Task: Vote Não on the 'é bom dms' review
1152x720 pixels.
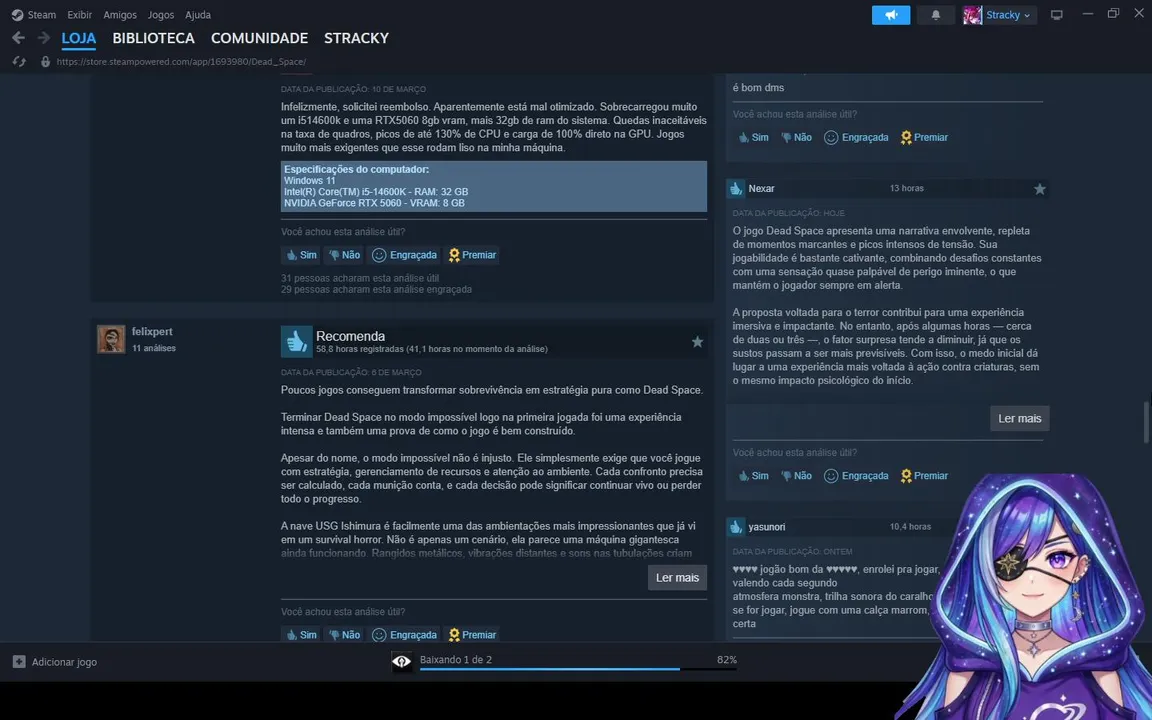Action: click(796, 137)
